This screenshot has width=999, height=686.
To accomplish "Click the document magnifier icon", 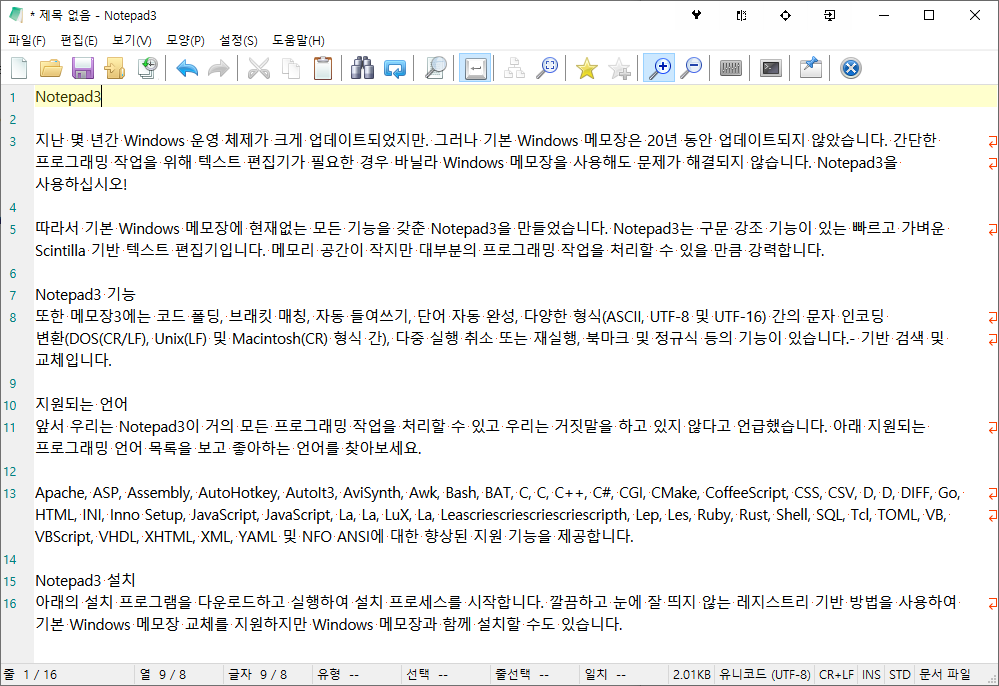I will 435,68.
